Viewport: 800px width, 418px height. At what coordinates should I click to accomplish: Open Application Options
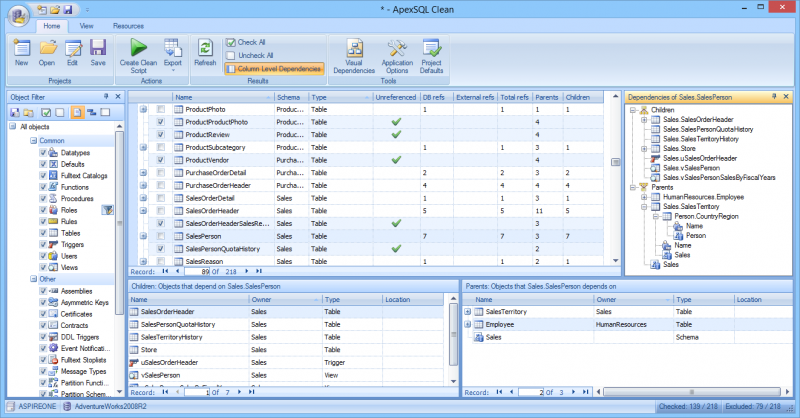coord(397,50)
